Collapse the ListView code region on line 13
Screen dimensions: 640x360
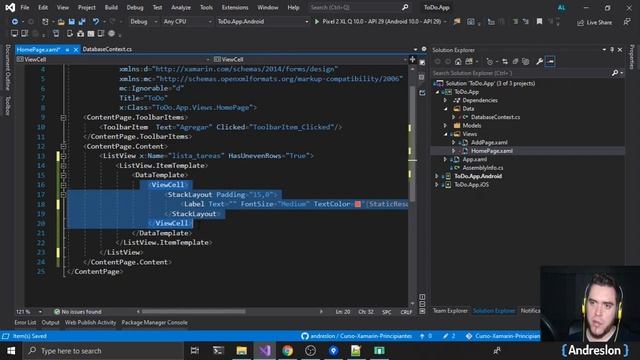63,156
